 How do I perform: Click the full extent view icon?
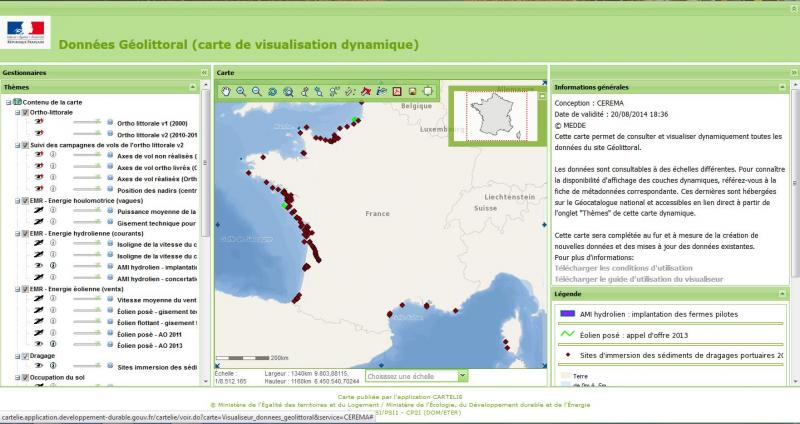[x=272, y=91]
